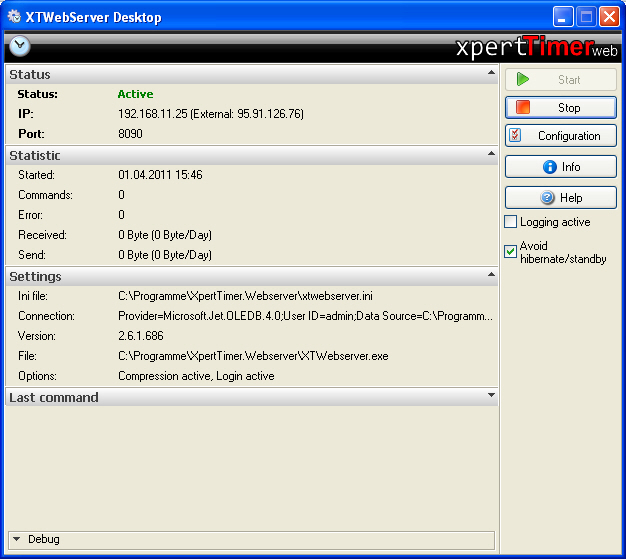Click the Received 0 Byte value
626x559 pixels.
click(165, 235)
